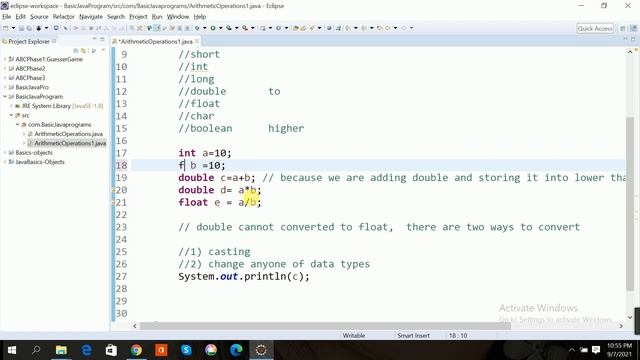This screenshot has width=640, height=360.
Task: Click the '18 : 10' cursor position
Action: (458, 336)
